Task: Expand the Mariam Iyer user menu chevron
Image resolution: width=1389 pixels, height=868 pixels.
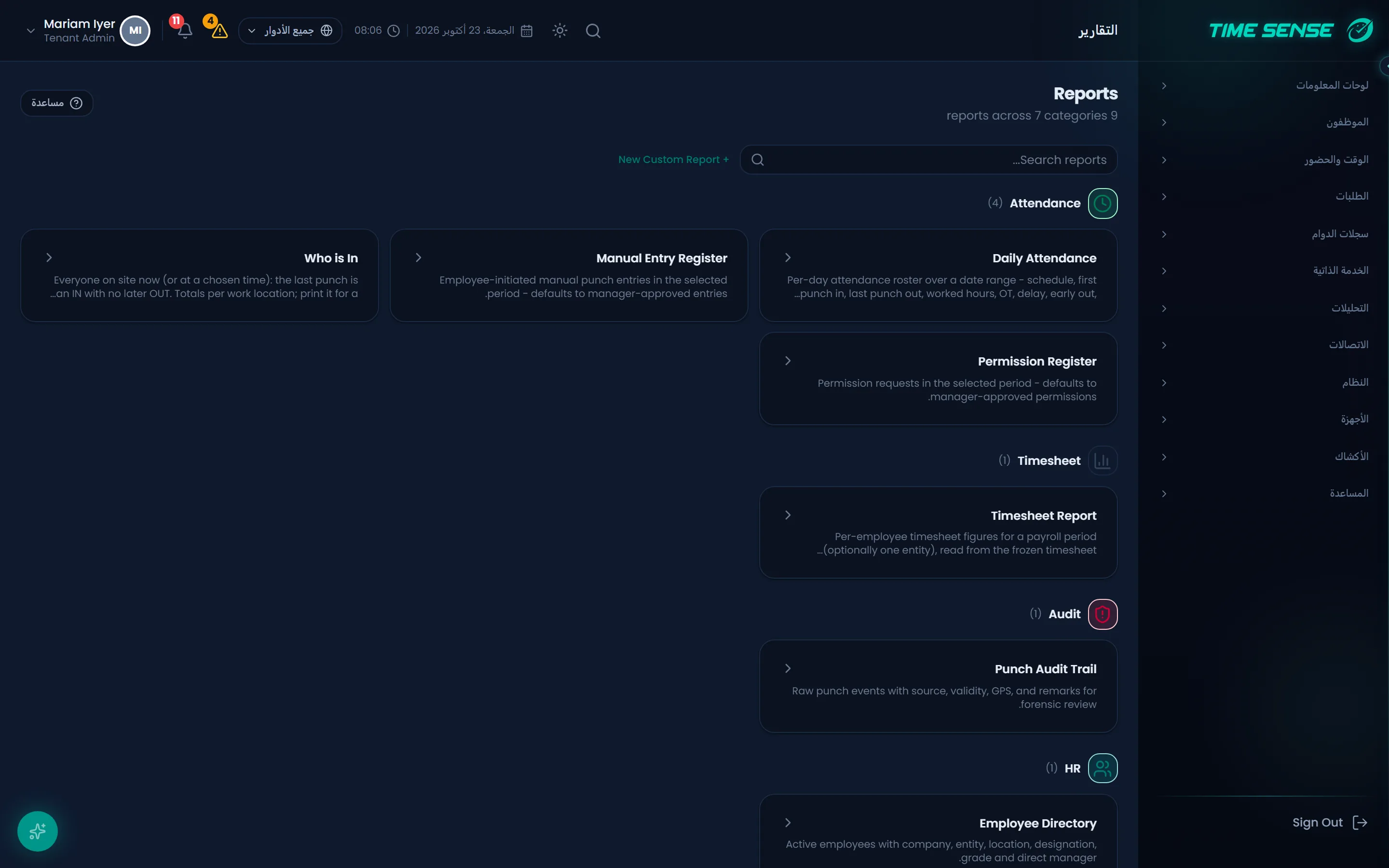Action: 30,30
